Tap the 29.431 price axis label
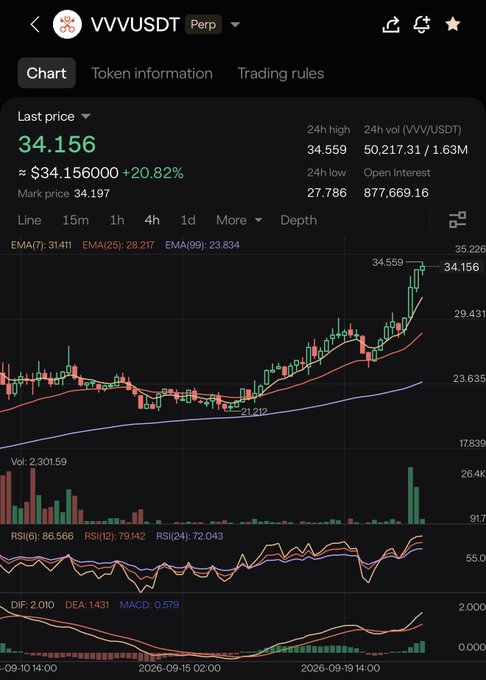This screenshot has width=486, height=680. point(470,314)
